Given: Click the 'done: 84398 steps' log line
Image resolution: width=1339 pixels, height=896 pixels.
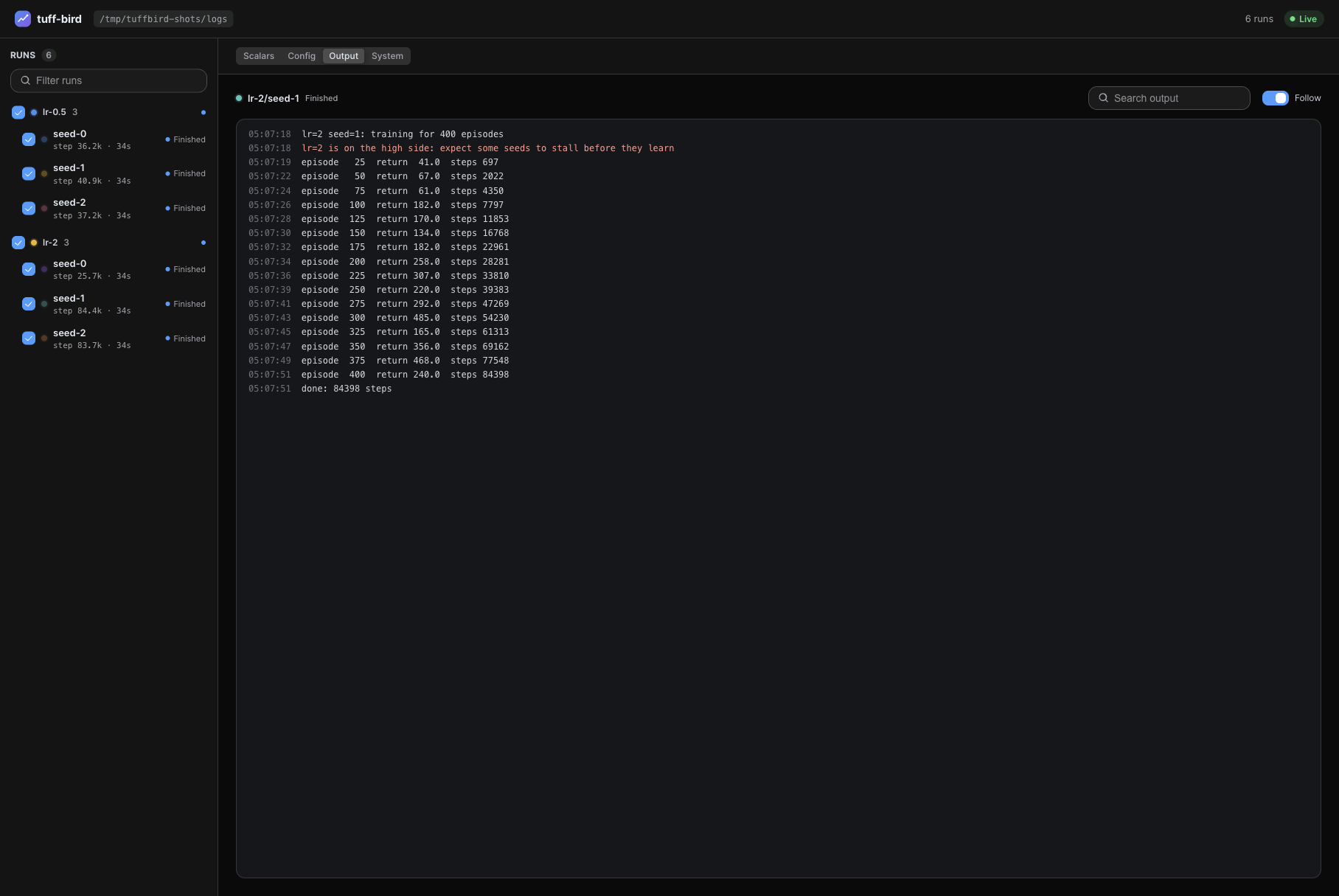Looking at the screenshot, I should pos(347,389).
